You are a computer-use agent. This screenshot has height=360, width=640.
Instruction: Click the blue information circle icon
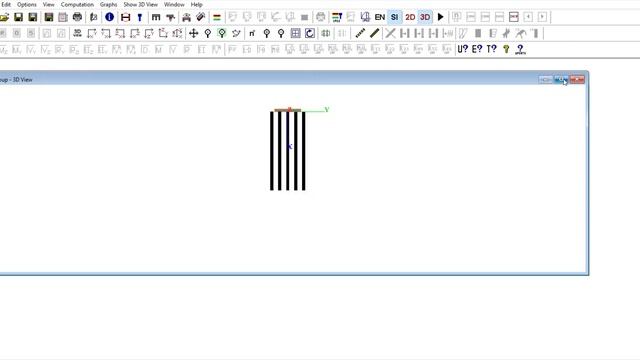[x=109, y=17]
